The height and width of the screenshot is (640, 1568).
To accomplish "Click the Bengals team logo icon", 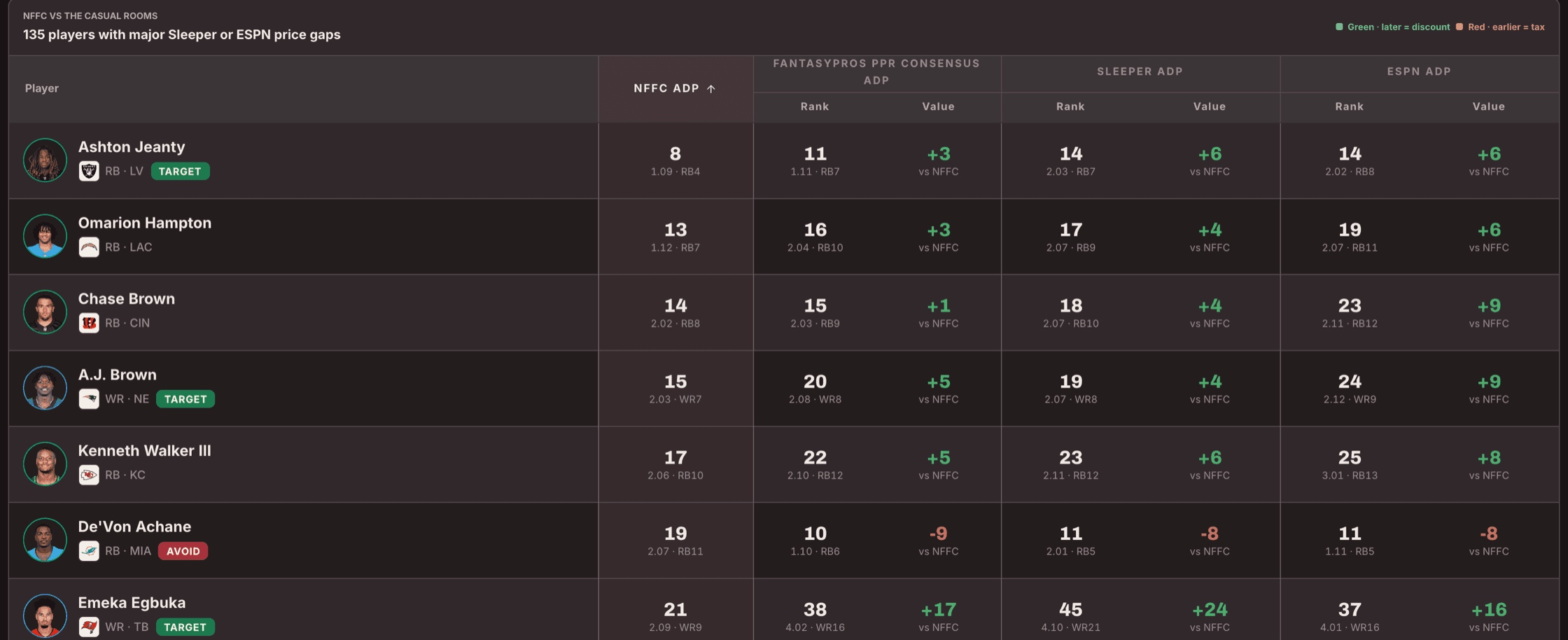I will (89, 323).
